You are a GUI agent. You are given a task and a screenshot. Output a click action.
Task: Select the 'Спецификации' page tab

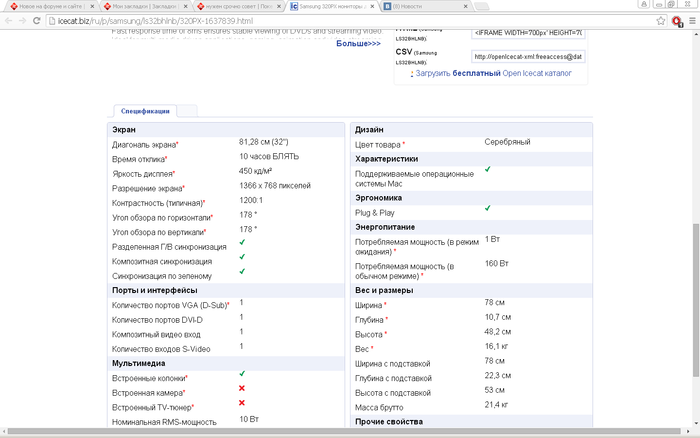click(x=145, y=111)
